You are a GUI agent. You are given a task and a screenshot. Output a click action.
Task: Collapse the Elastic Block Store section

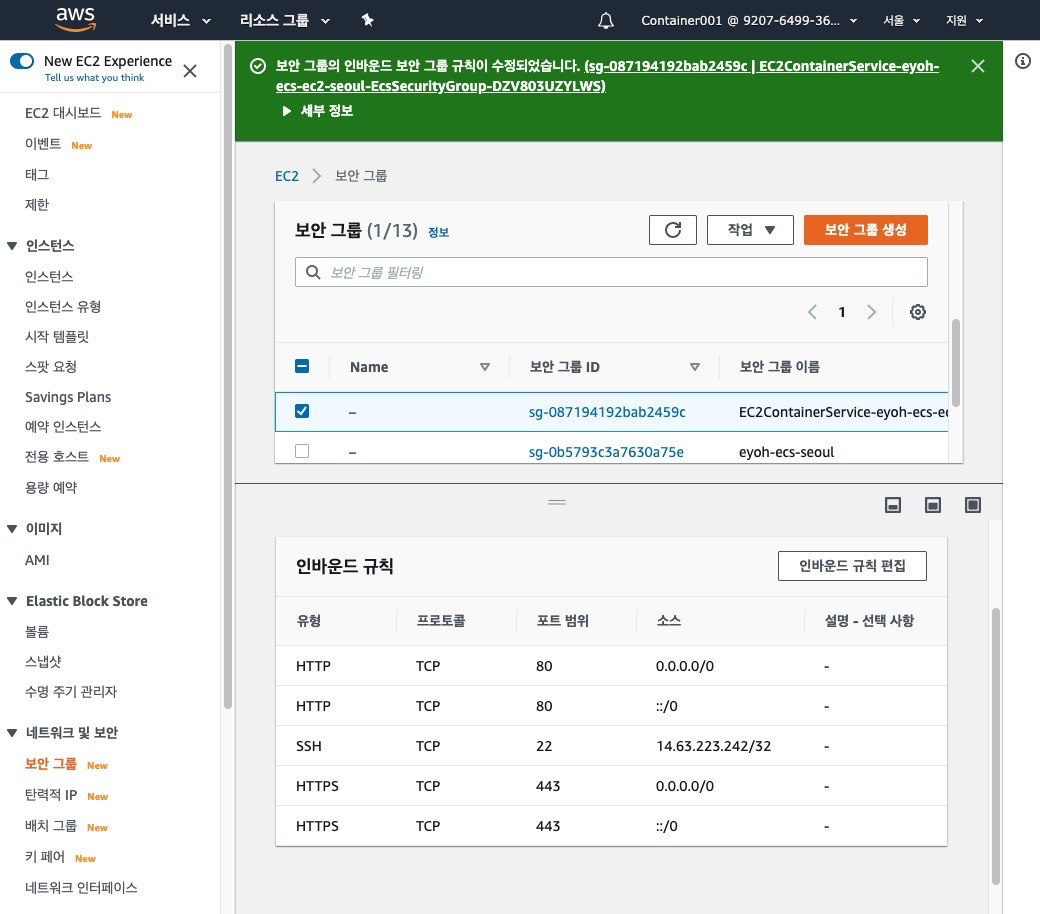pos(12,601)
